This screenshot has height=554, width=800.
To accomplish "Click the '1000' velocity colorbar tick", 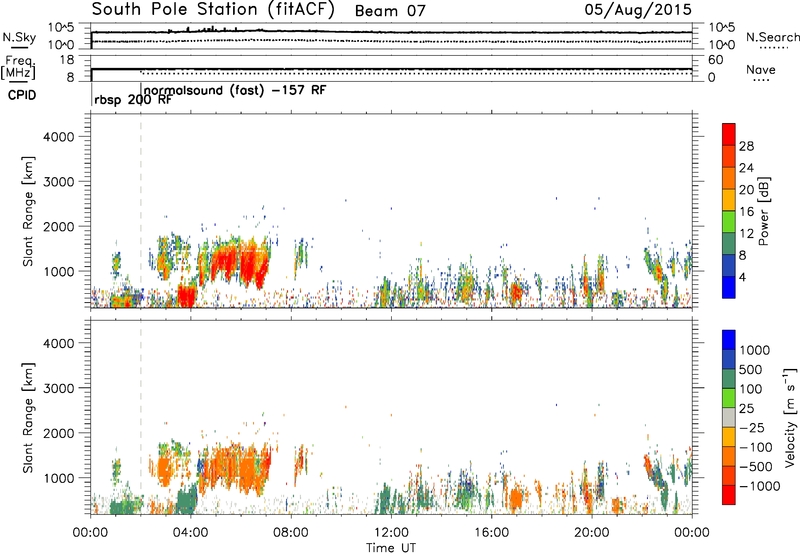I will pyautogui.click(x=755, y=350).
